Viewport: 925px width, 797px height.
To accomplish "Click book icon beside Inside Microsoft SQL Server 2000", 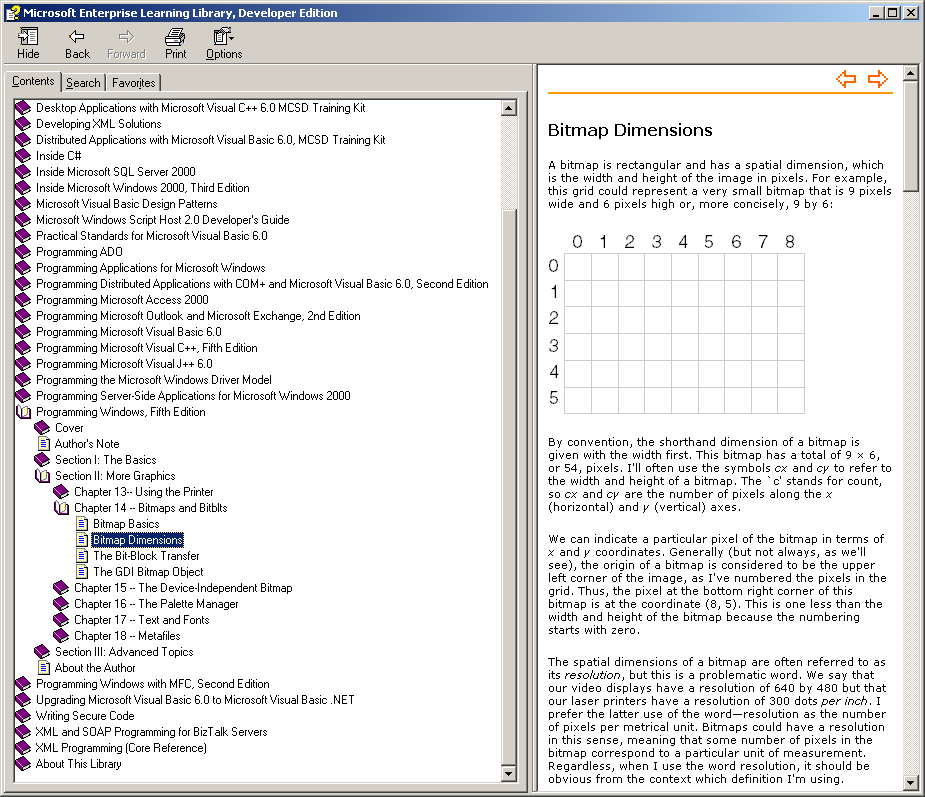I will coord(23,172).
